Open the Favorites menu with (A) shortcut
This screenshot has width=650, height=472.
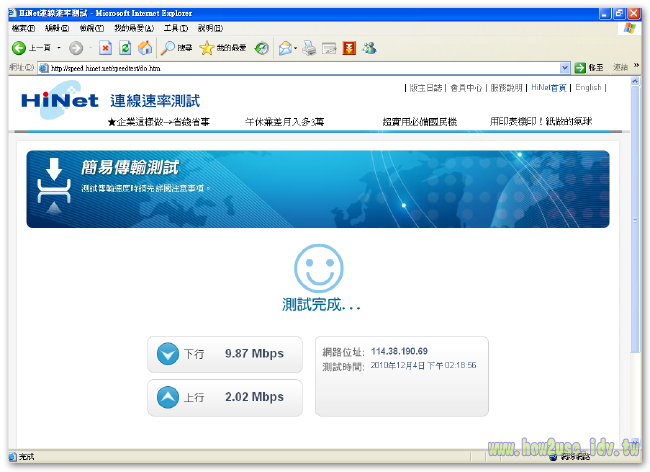[134, 28]
